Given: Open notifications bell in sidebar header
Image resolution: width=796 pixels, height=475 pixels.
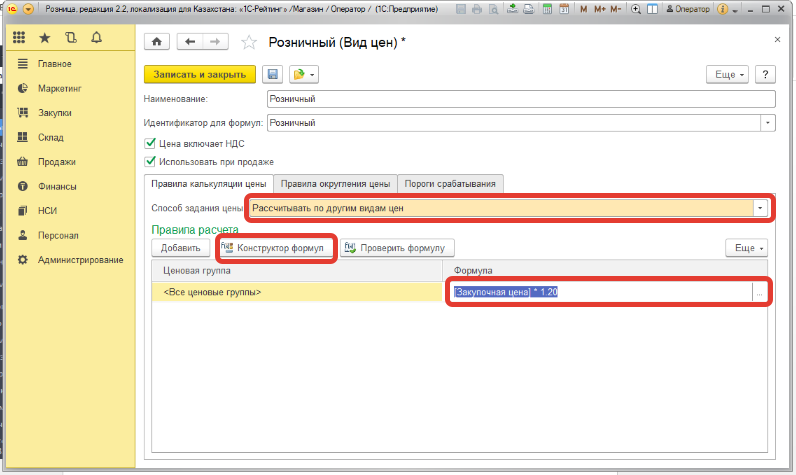Looking at the screenshot, I should pos(96,38).
